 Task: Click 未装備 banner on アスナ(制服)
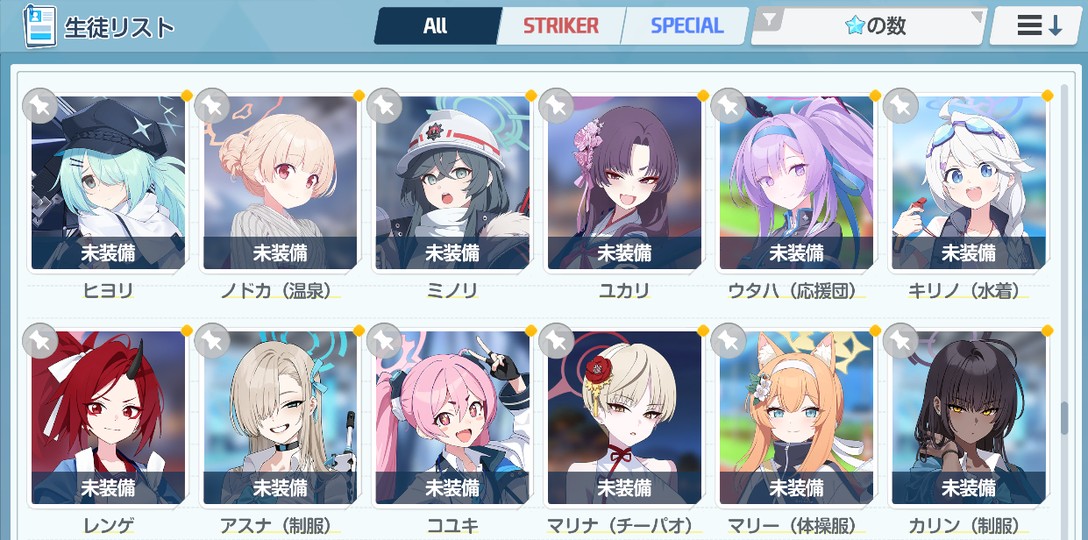pyautogui.click(x=280, y=487)
